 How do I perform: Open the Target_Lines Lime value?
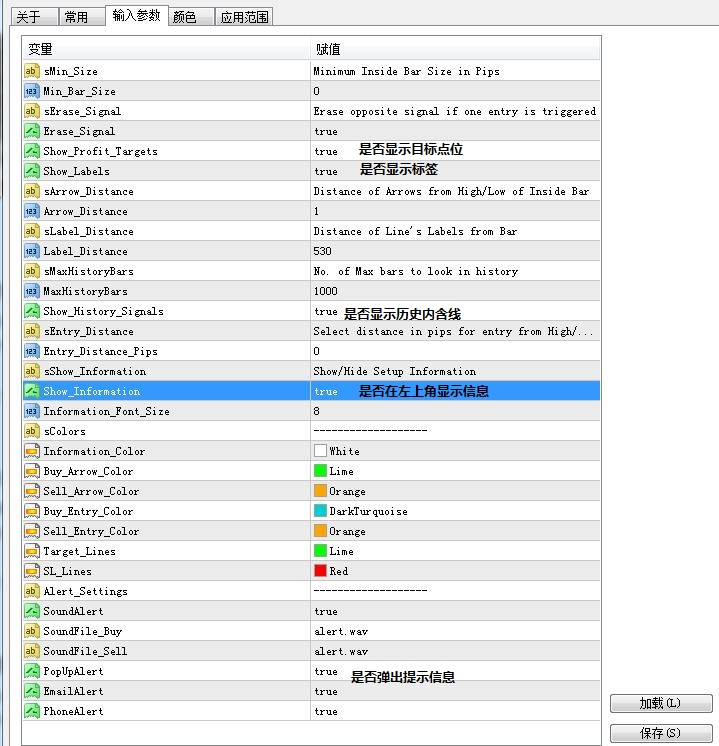tap(341, 551)
